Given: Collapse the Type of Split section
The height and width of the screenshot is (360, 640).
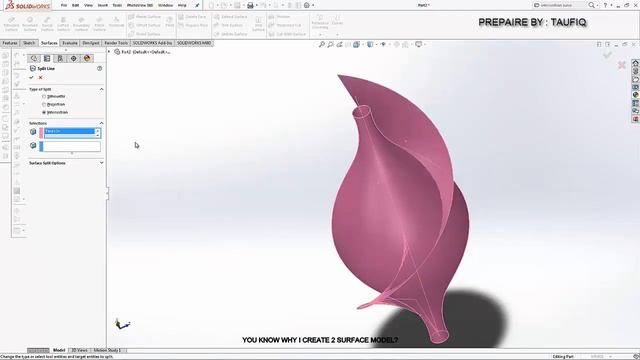Looking at the screenshot, I should (102, 89).
